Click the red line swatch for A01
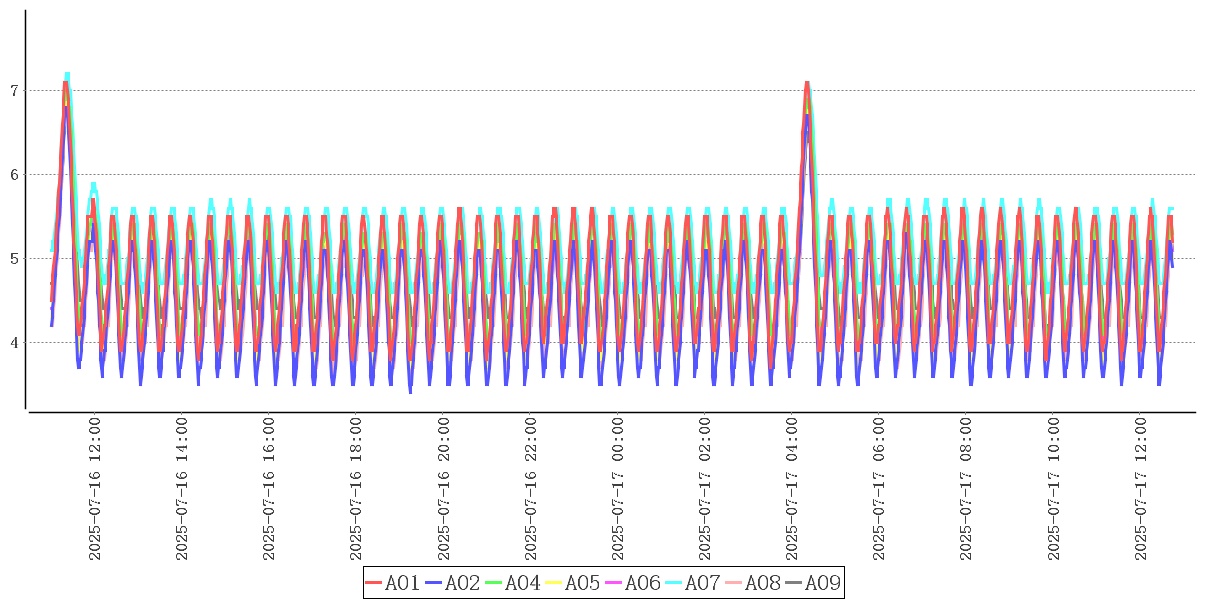The height and width of the screenshot is (600, 1207). pos(374,583)
